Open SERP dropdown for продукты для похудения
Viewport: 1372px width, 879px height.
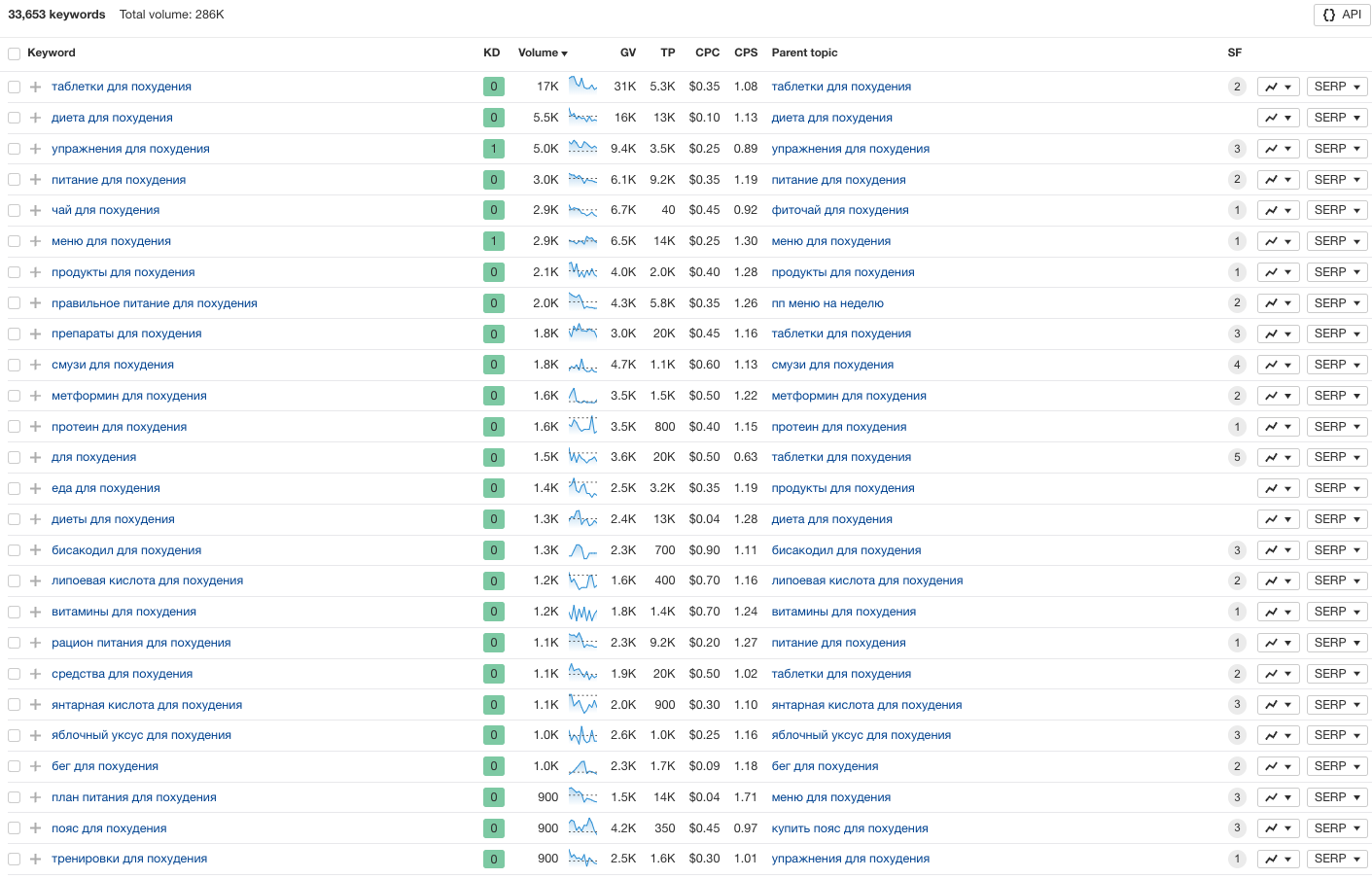(x=1337, y=272)
